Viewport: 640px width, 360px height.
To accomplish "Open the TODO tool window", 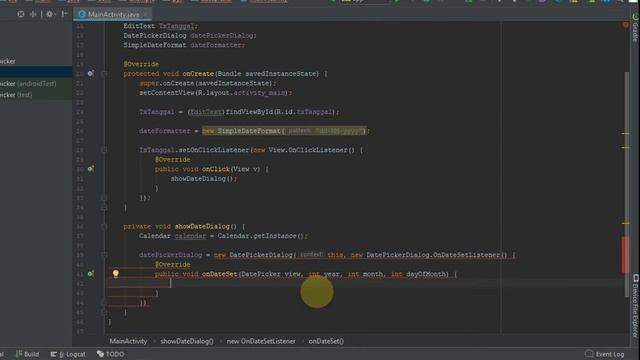I will 111,354.
